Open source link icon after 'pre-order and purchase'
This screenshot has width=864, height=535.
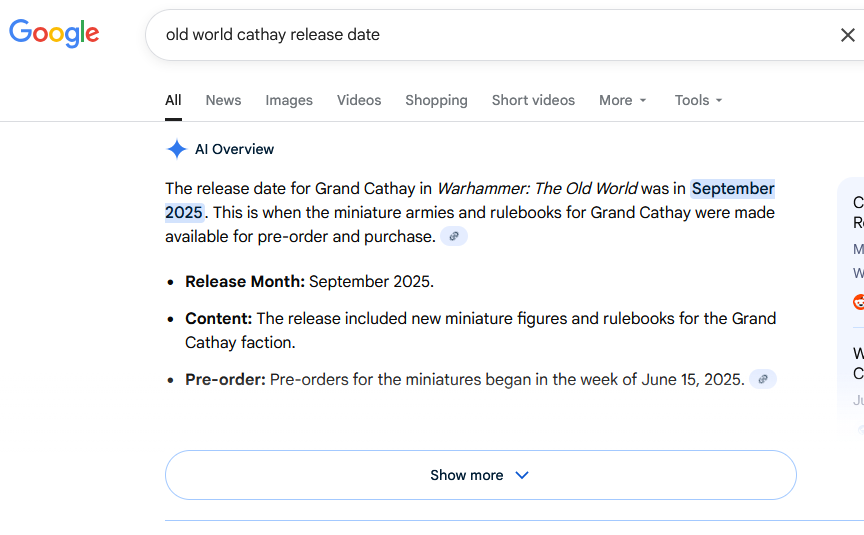coord(453,236)
